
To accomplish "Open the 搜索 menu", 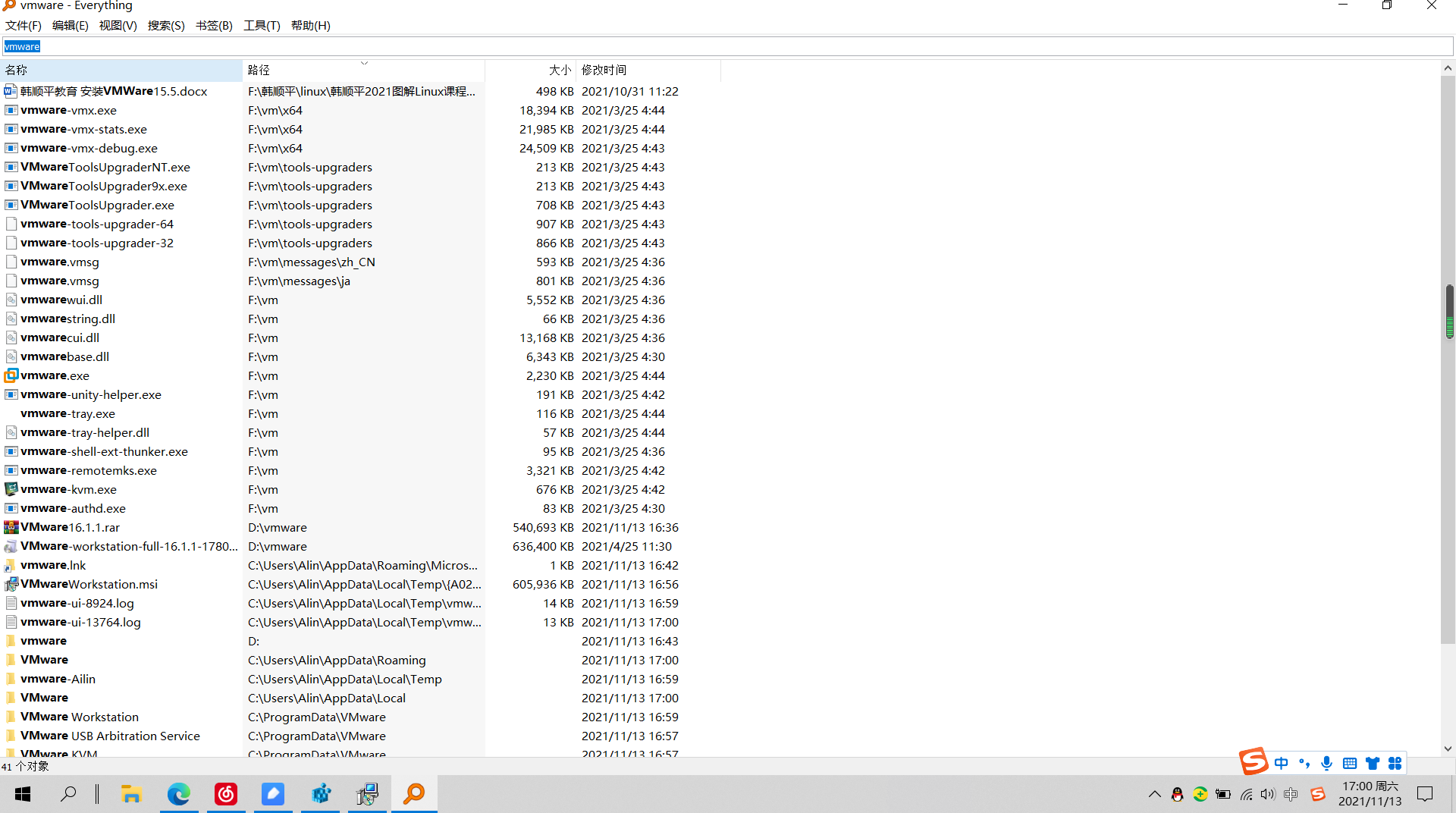I will click(165, 25).
